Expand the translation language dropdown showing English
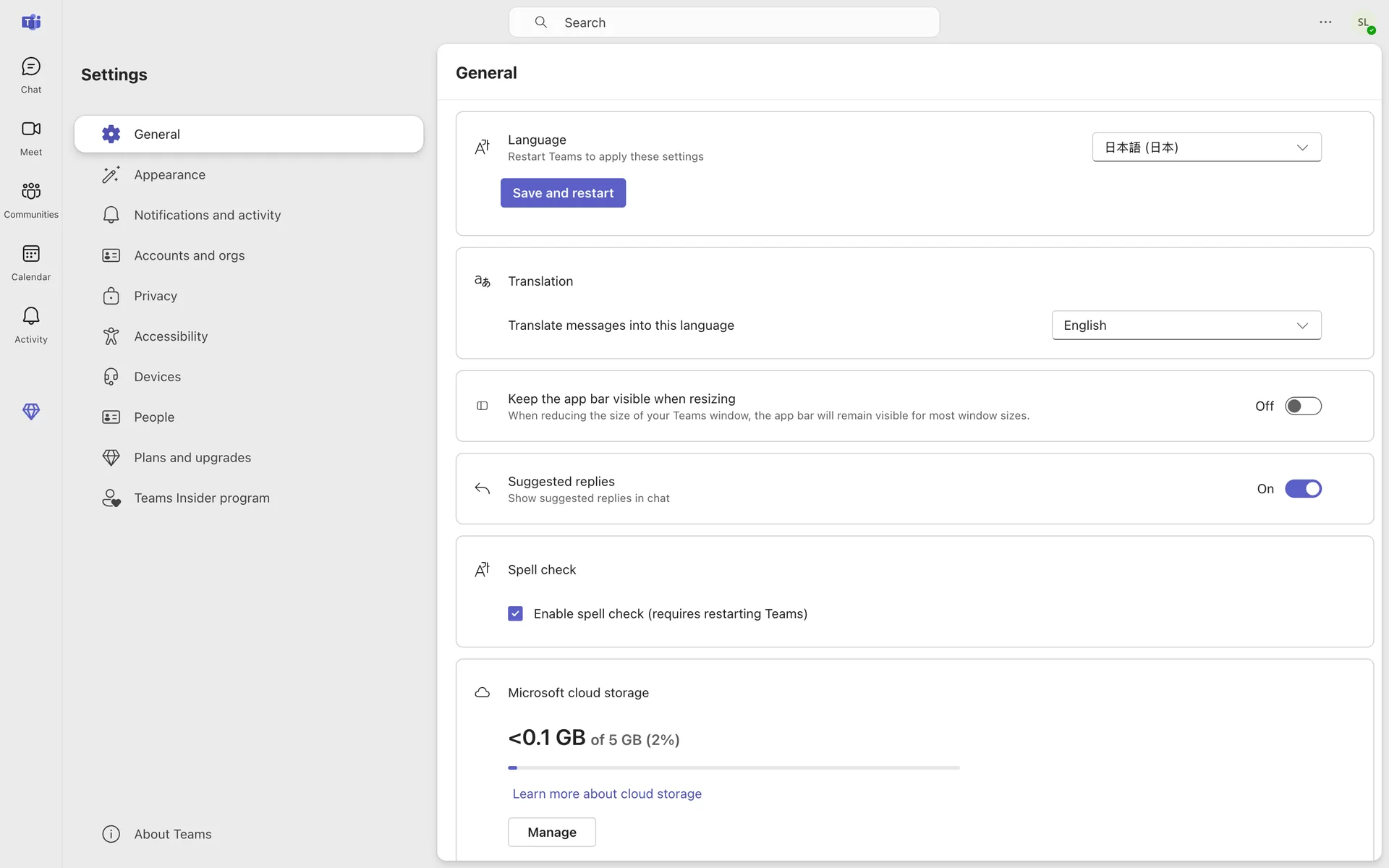 tap(1186, 325)
